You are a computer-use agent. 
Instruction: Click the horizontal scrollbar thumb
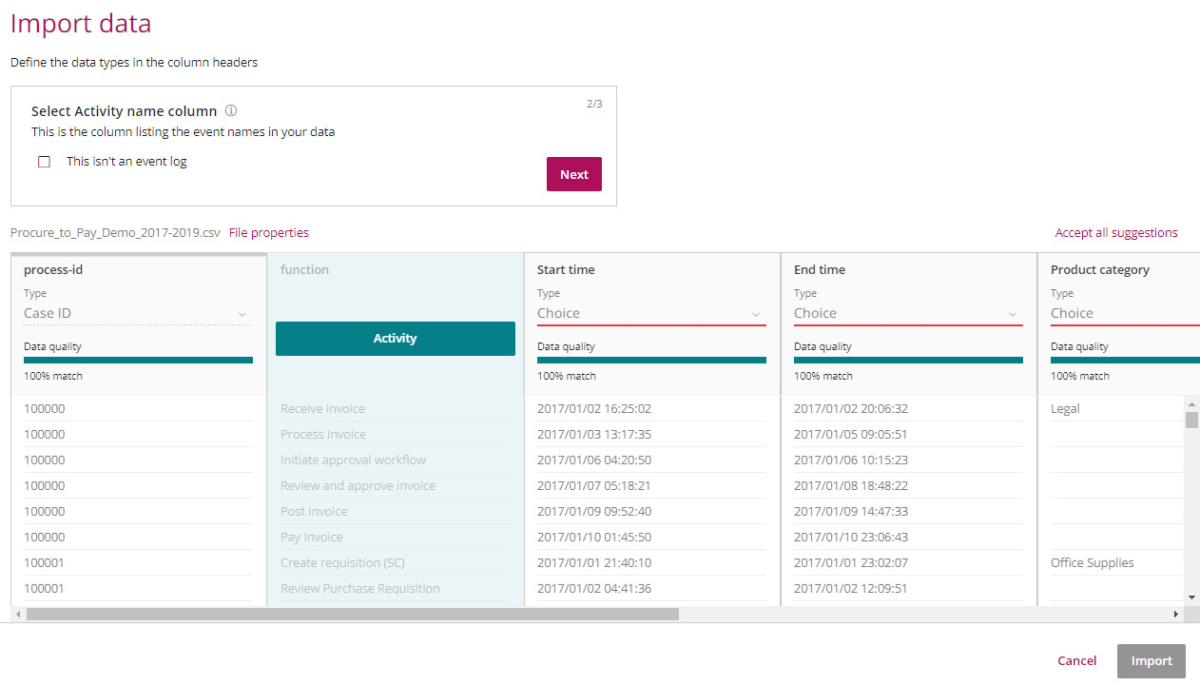click(352, 614)
